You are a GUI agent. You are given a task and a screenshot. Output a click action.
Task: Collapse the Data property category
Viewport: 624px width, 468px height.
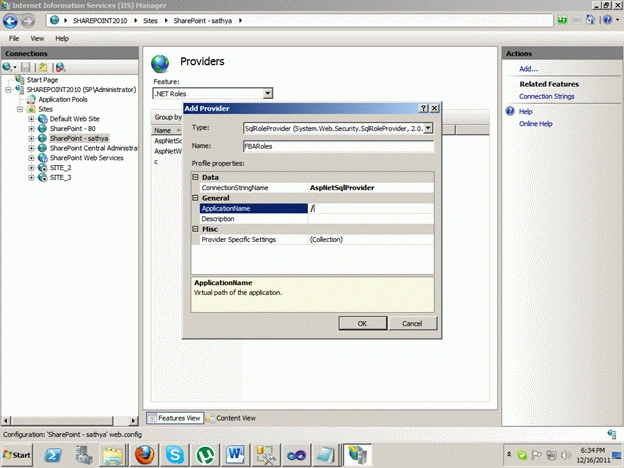[195, 177]
